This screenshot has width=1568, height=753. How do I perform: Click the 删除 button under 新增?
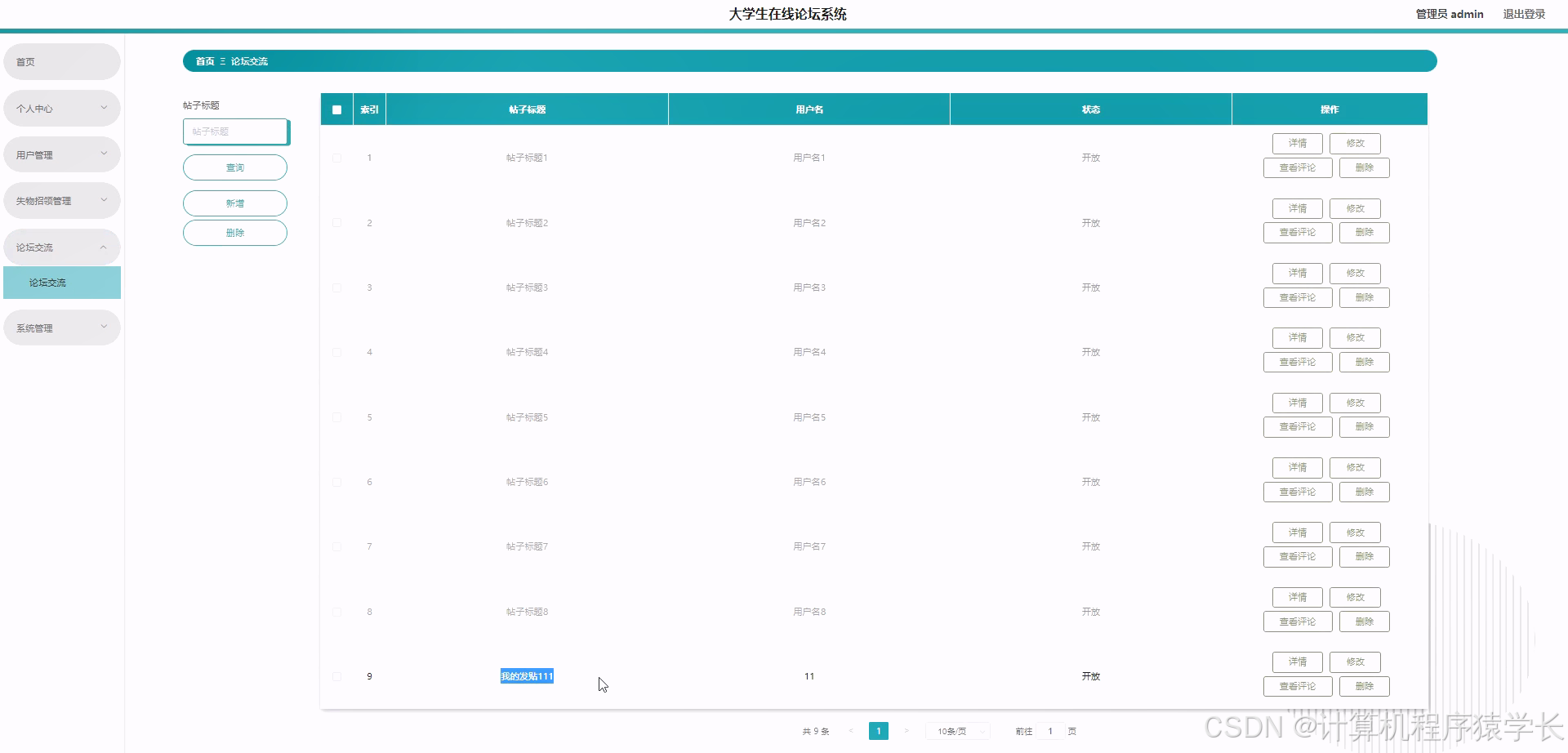coord(235,233)
